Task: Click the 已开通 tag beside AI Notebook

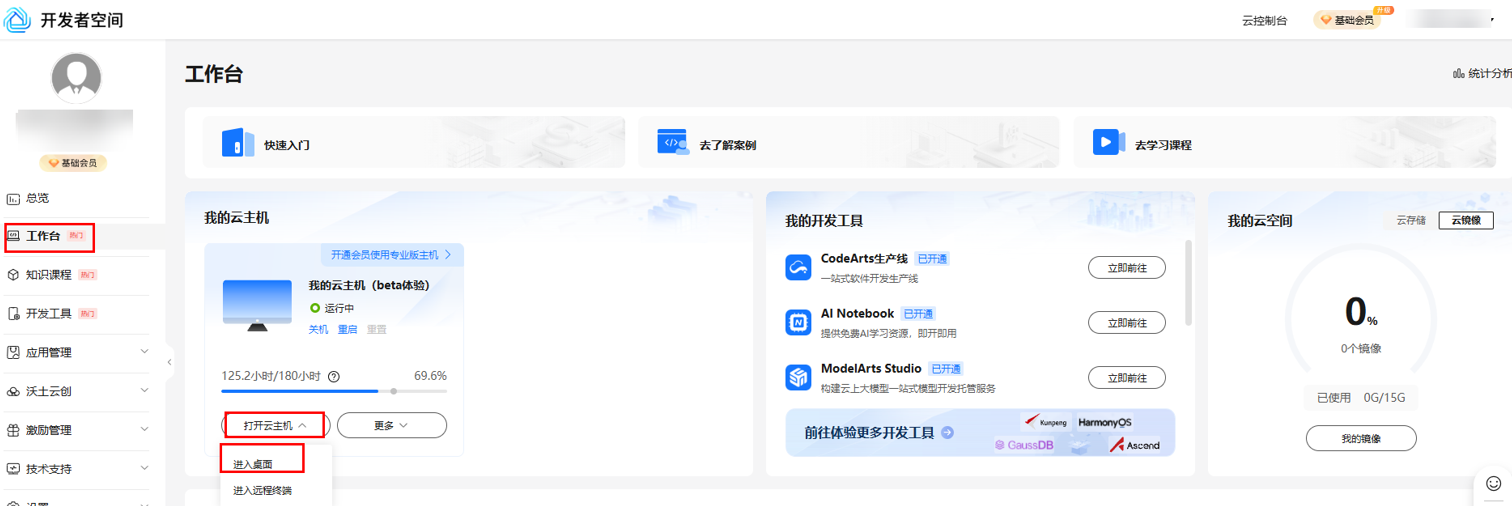Action: (x=918, y=314)
